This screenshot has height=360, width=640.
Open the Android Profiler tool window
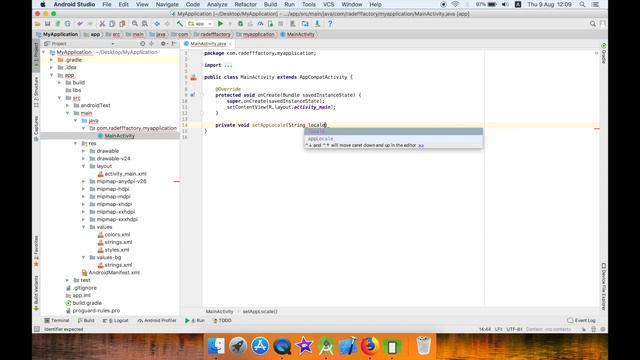tap(157, 321)
